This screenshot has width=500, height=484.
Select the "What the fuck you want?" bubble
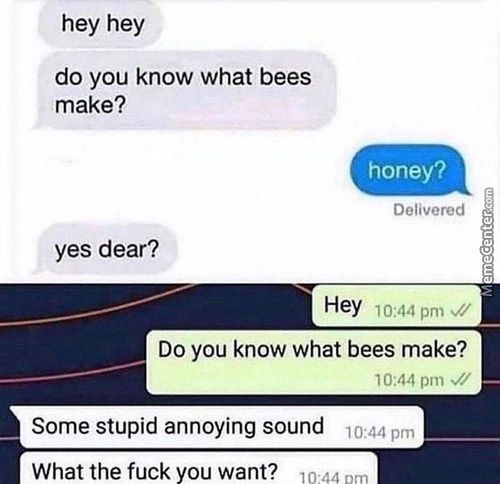[199, 469]
